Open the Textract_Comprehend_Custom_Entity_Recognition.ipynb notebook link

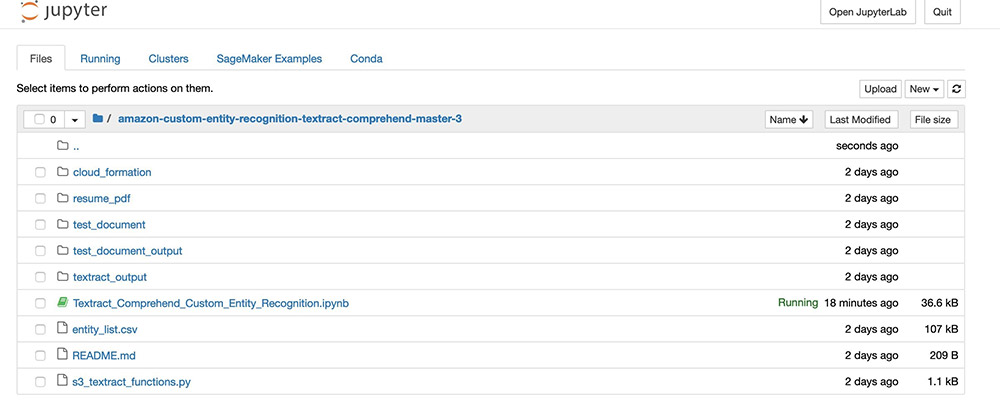210,303
